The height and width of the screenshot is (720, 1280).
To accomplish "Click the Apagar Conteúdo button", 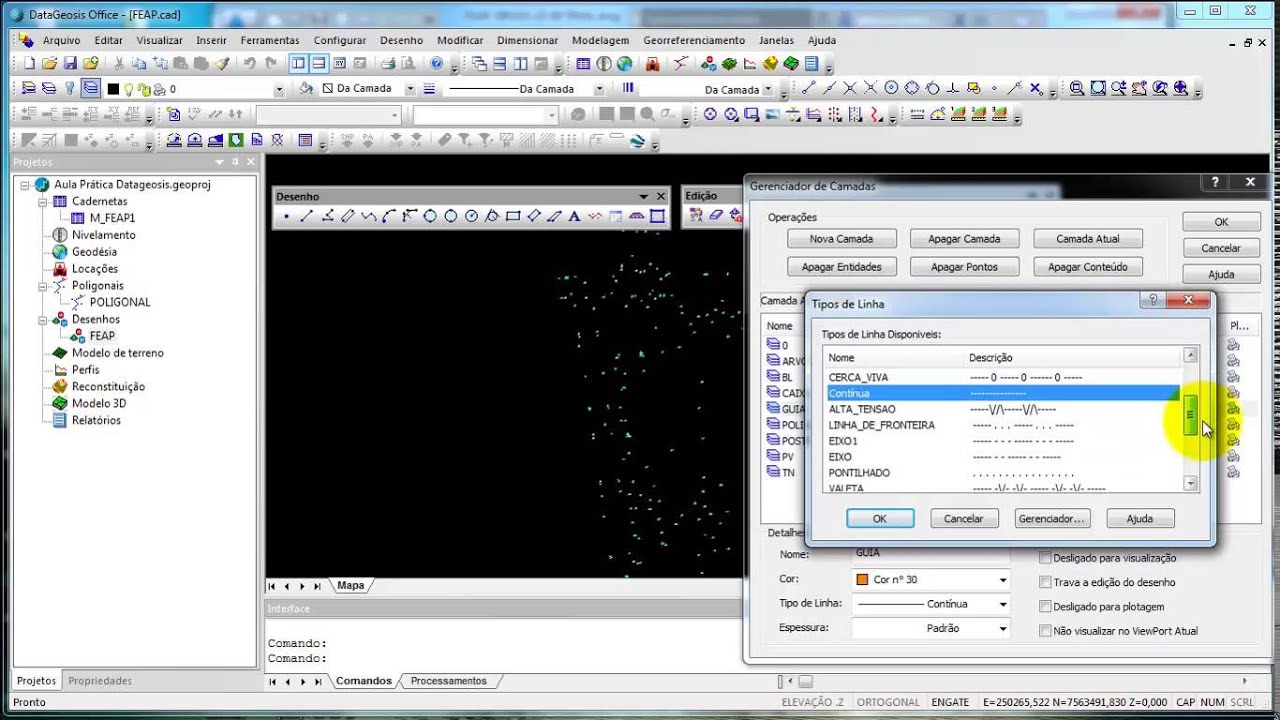I will click(1088, 267).
